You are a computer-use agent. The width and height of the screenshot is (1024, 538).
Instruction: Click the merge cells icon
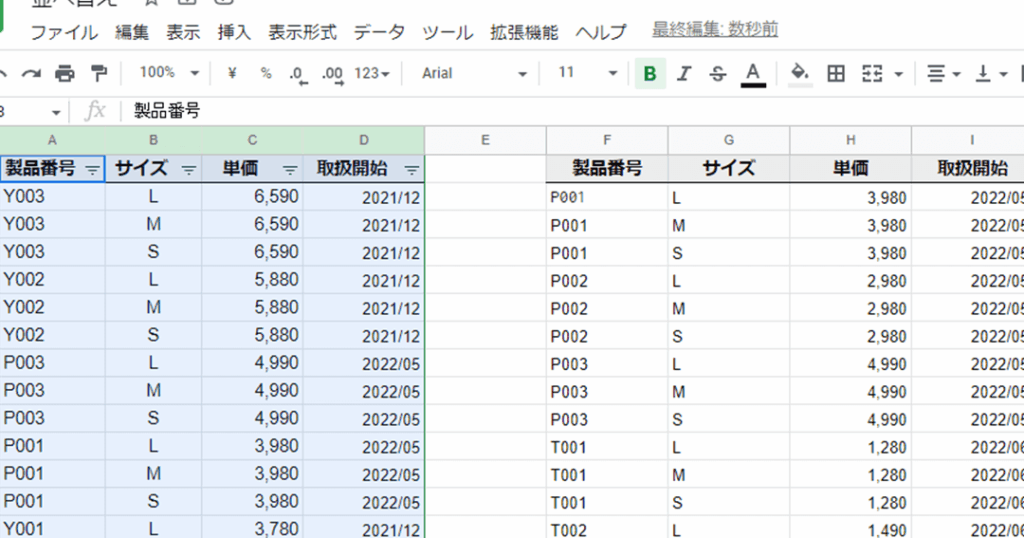(873, 73)
